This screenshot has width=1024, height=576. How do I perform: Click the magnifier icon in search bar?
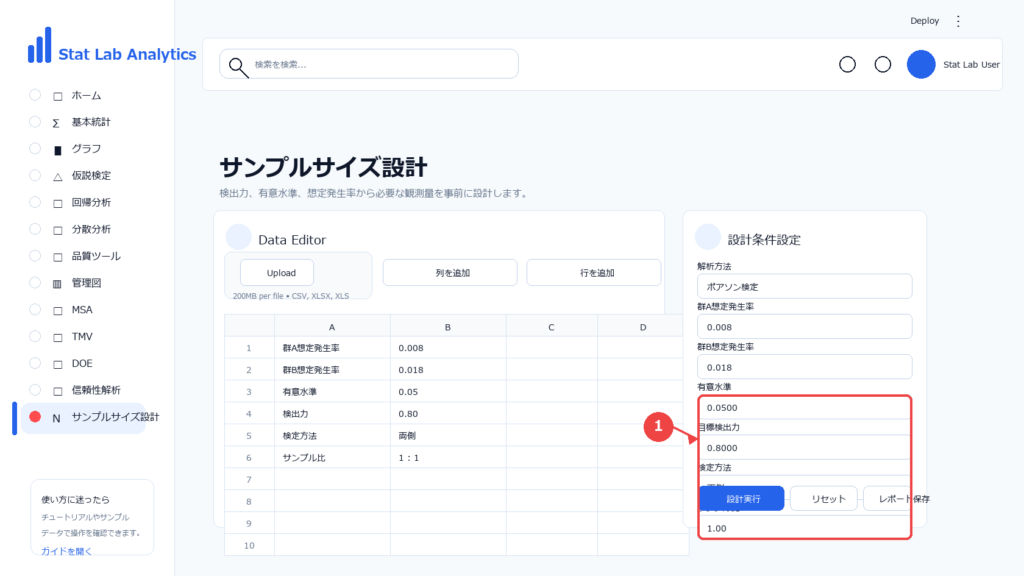[238, 67]
